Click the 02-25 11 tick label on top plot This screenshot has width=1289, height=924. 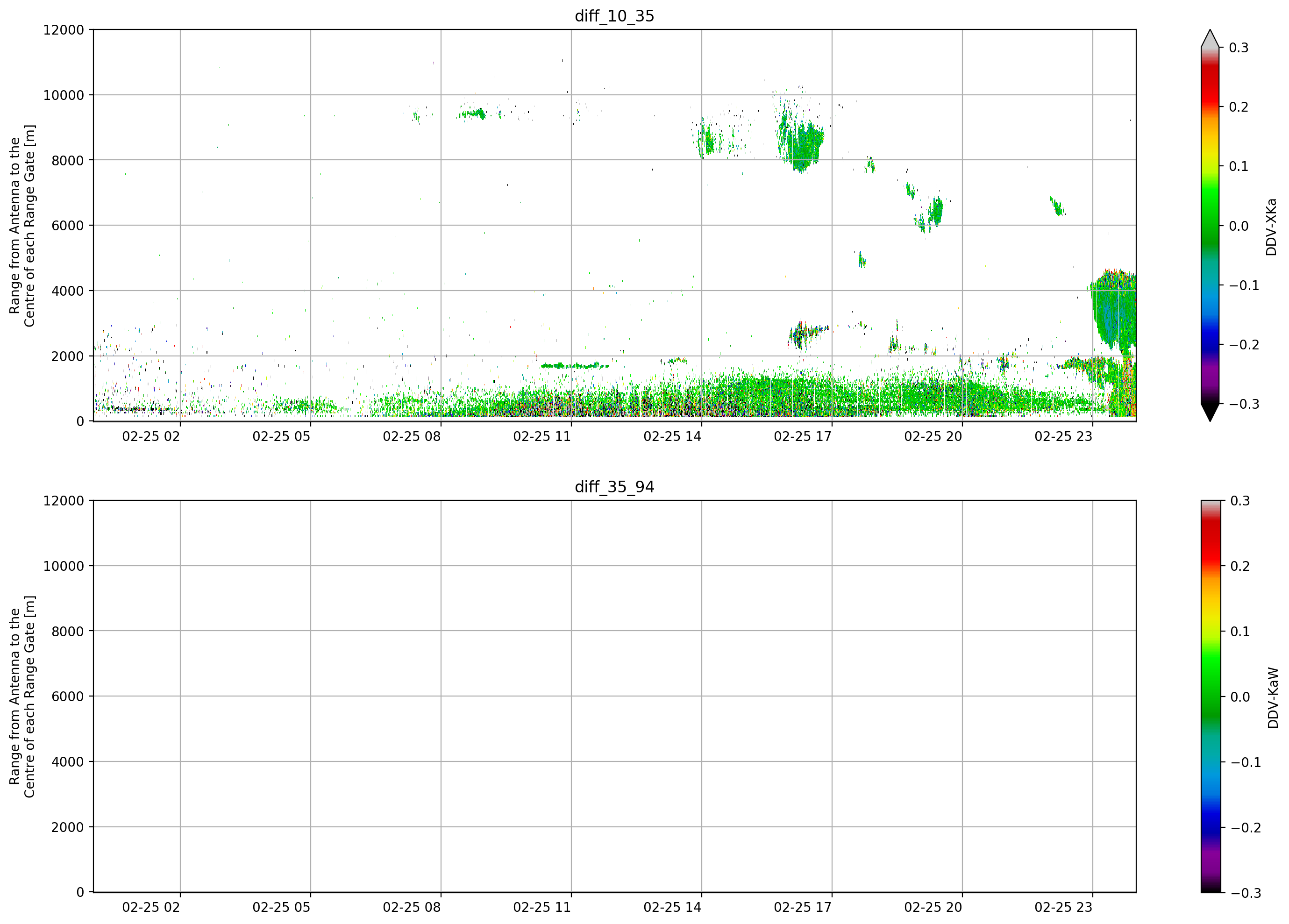click(x=541, y=436)
